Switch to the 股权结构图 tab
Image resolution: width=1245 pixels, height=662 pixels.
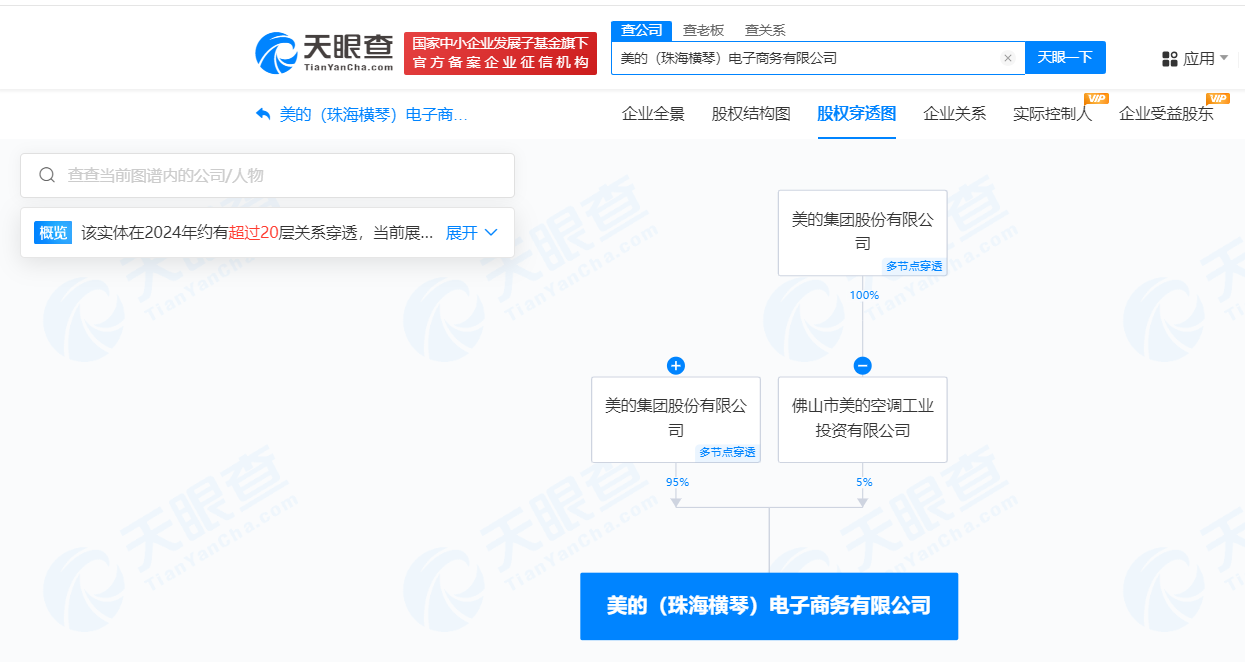(749, 115)
